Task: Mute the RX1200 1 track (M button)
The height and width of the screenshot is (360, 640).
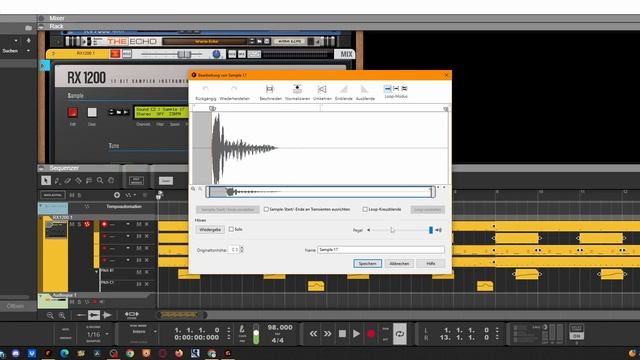Action: tap(72, 224)
